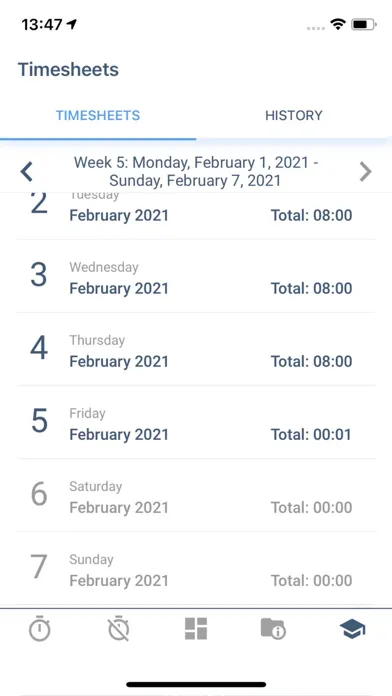Open the stopwatch timer tab icon
Image resolution: width=392 pixels, height=696 pixels.
[x=40, y=629]
